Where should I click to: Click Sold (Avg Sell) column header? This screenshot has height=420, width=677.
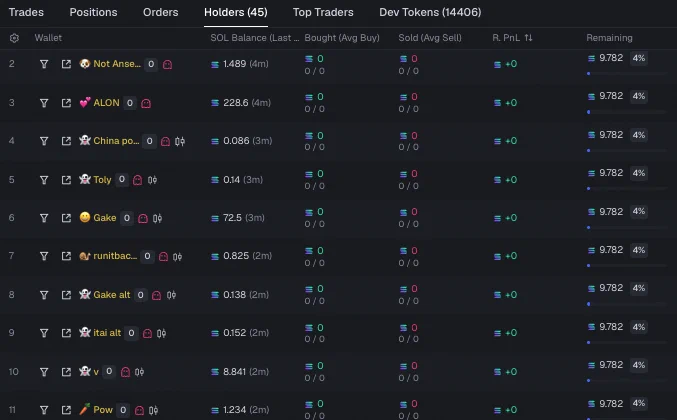pos(430,38)
